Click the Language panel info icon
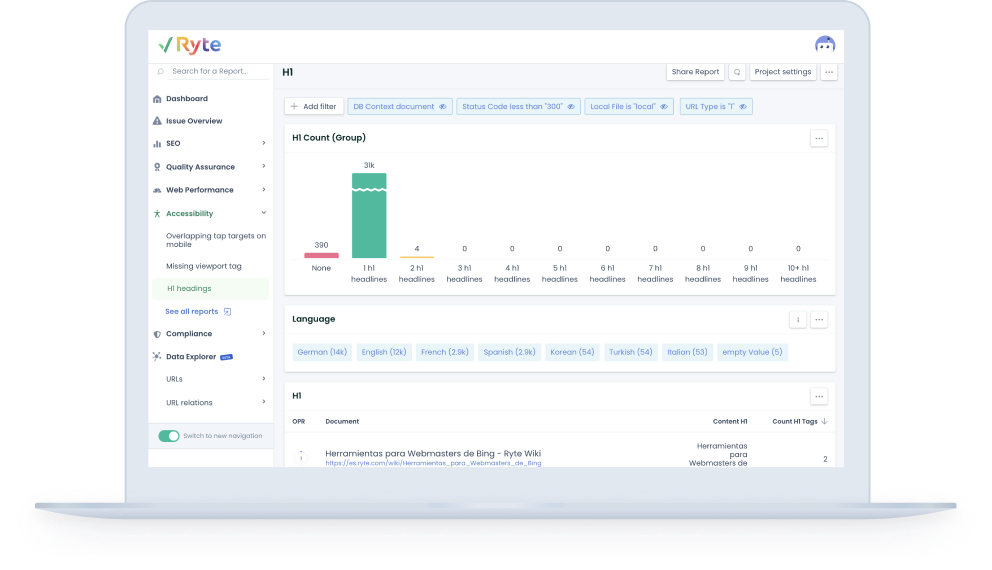The height and width of the screenshot is (570, 992). [797, 320]
